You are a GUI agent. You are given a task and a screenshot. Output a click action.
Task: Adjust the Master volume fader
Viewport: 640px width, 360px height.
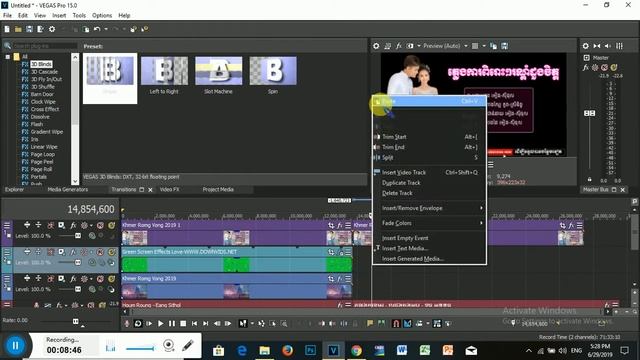click(x=589, y=113)
